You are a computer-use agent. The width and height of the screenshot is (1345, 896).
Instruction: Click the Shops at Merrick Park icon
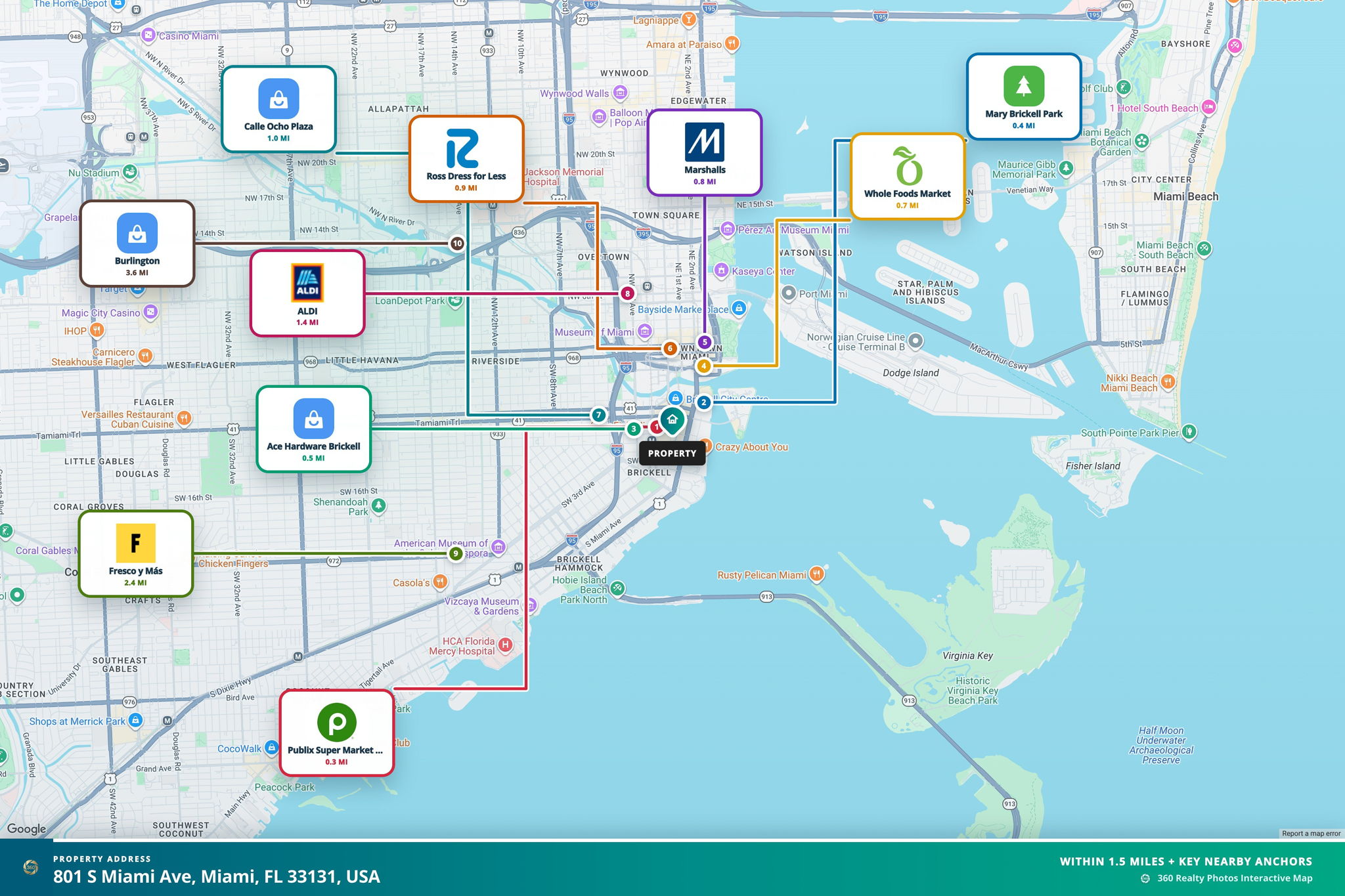tap(135, 720)
